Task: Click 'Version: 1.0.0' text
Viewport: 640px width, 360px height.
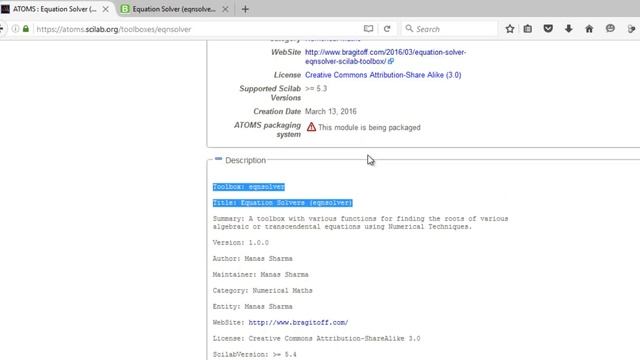Action: coord(240,242)
